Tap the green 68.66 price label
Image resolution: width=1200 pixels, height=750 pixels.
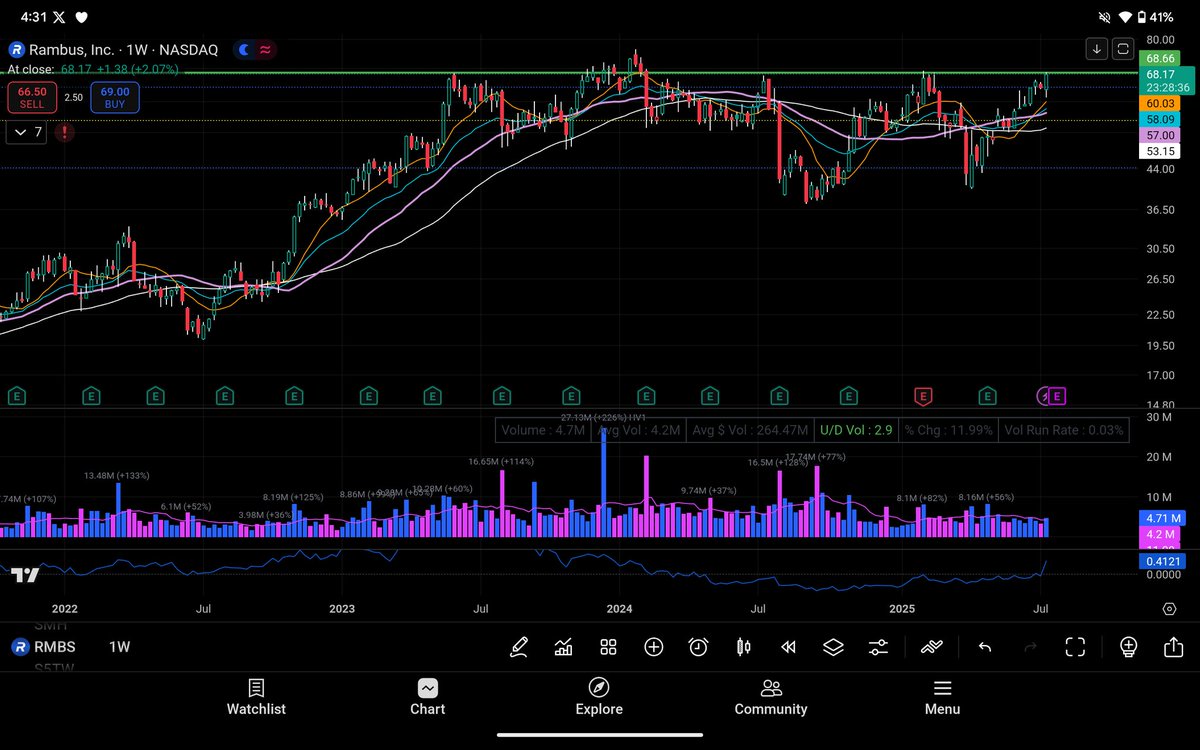[1159, 59]
